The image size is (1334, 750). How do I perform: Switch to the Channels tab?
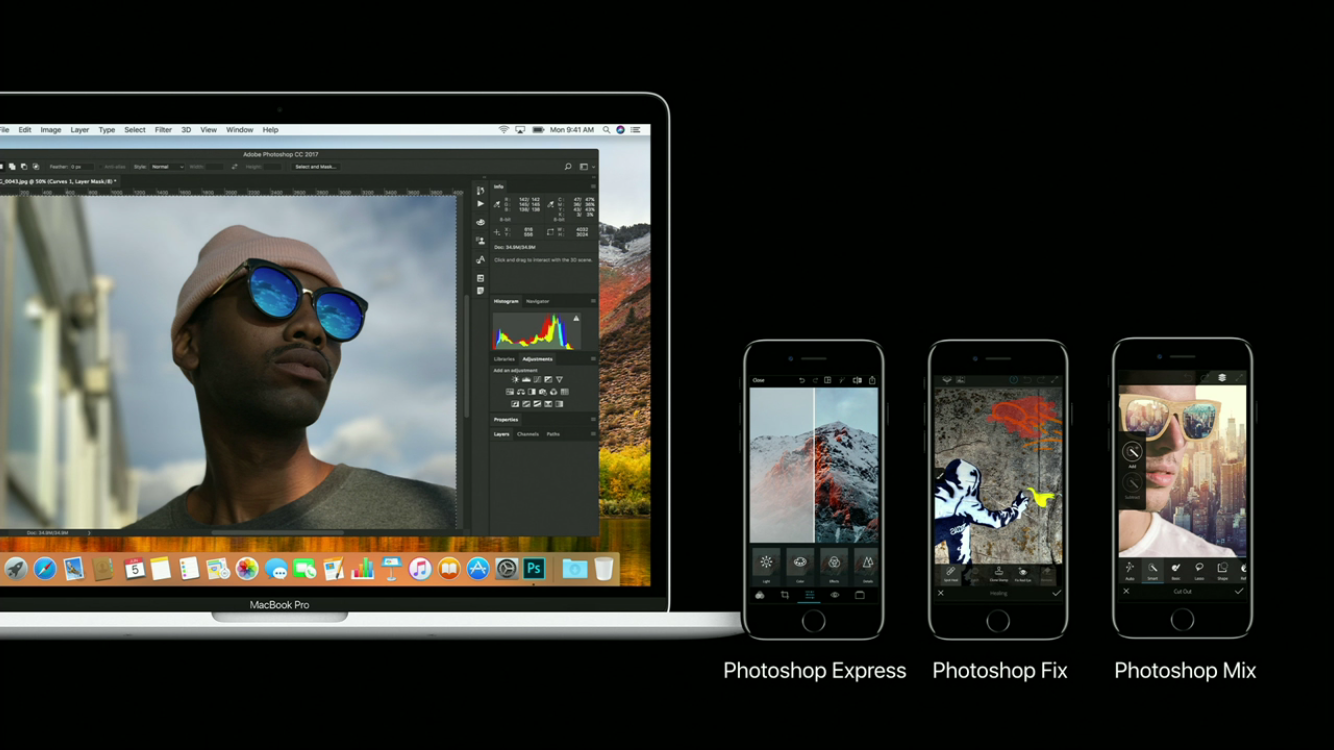tap(528, 434)
